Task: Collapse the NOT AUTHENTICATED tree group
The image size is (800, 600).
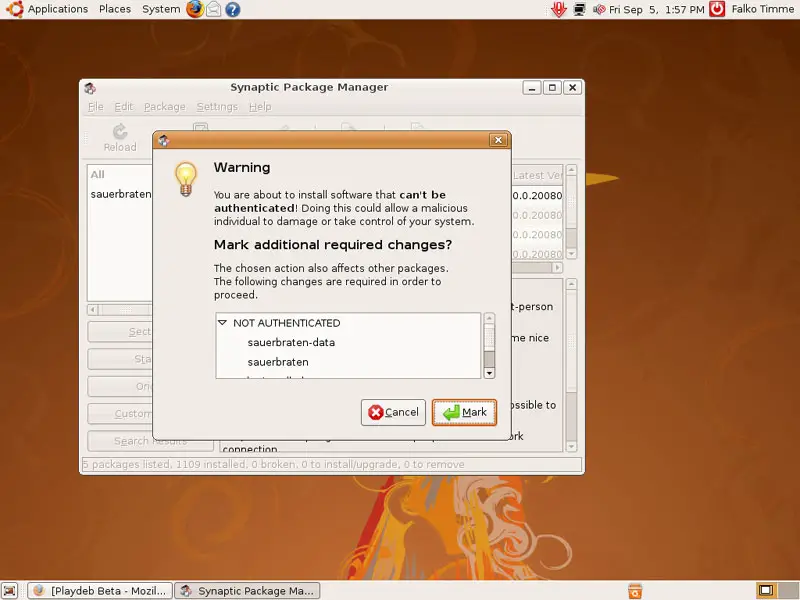Action: [x=222, y=322]
